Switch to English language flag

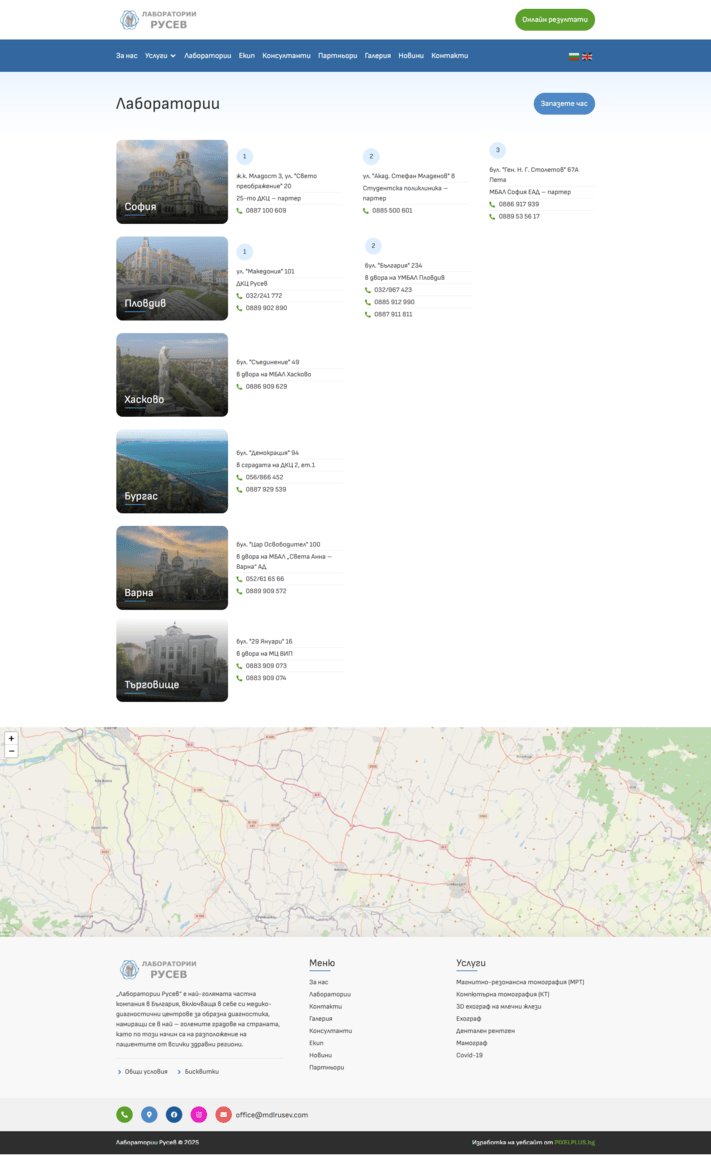coord(587,56)
